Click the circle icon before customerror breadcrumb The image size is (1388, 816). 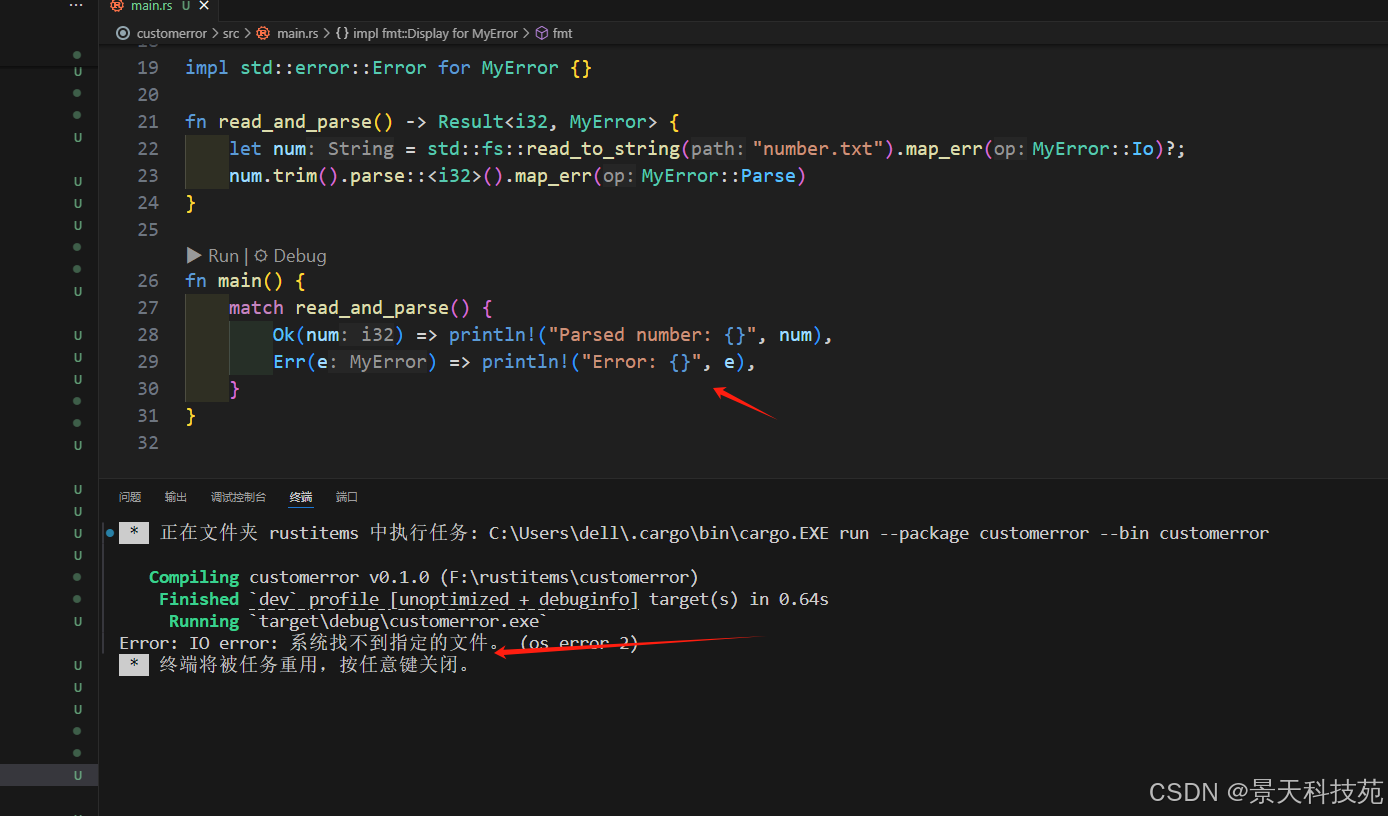pyautogui.click(x=124, y=33)
